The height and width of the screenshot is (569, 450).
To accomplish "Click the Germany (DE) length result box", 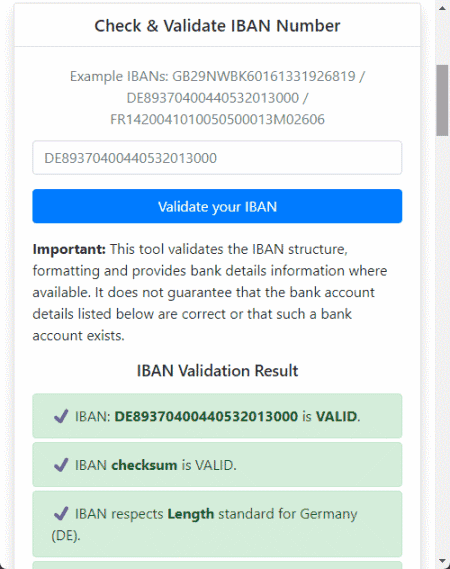I will pyautogui.click(x=217, y=524).
